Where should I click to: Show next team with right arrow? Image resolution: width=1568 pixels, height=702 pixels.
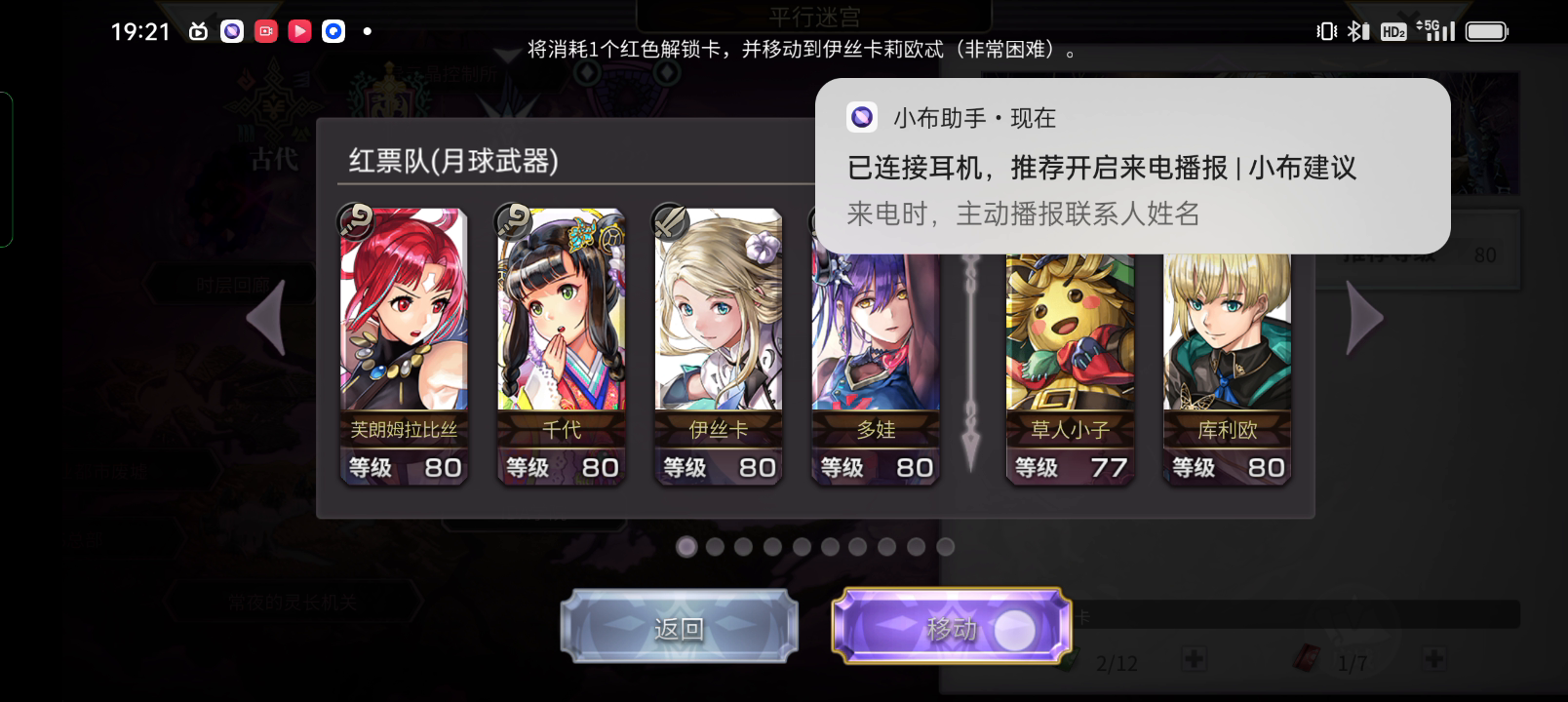(1364, 317)
